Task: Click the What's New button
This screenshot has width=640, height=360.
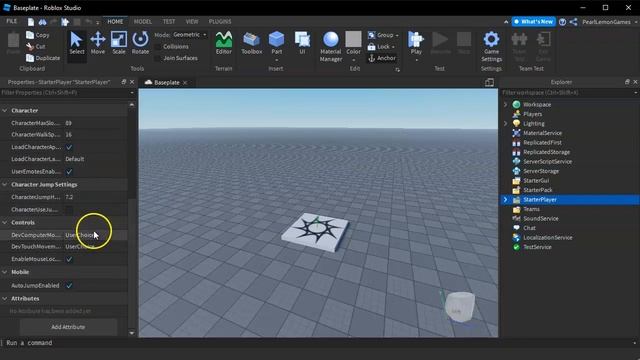Action: tap(533, 22)
